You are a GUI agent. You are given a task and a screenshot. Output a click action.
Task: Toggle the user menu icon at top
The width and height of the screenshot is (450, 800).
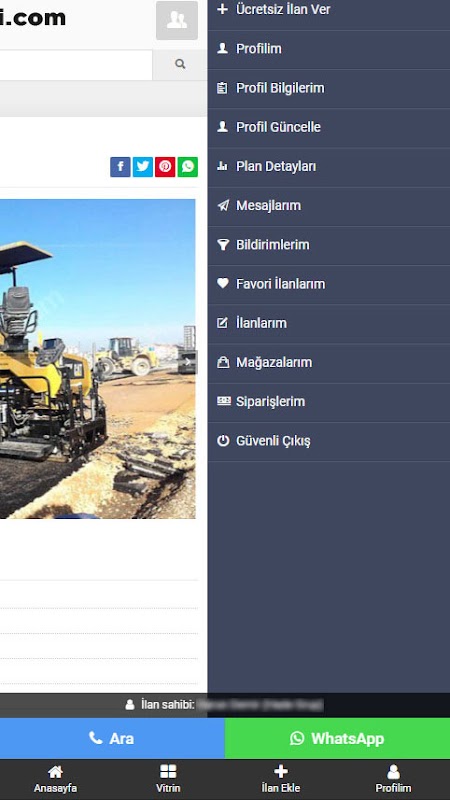[x=177, y=20]
